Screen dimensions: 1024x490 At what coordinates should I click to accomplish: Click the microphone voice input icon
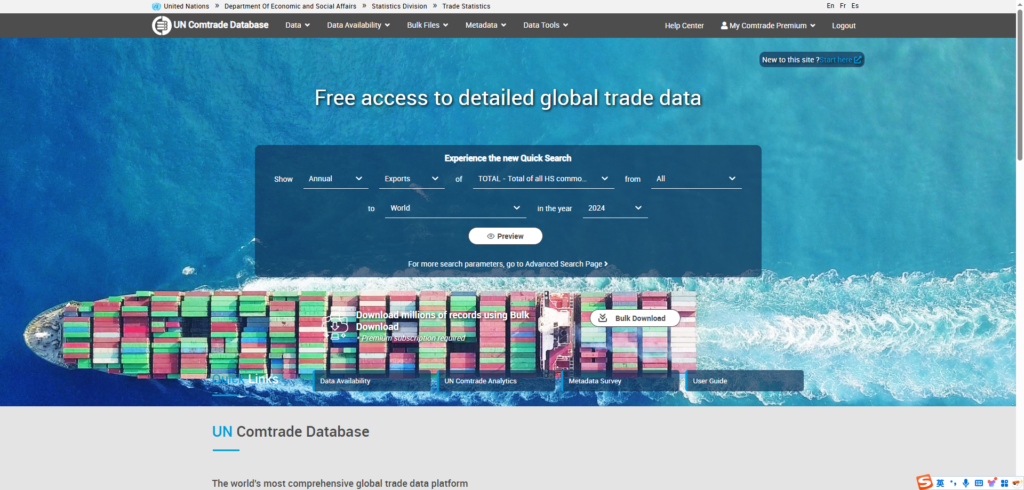(966, 483)
